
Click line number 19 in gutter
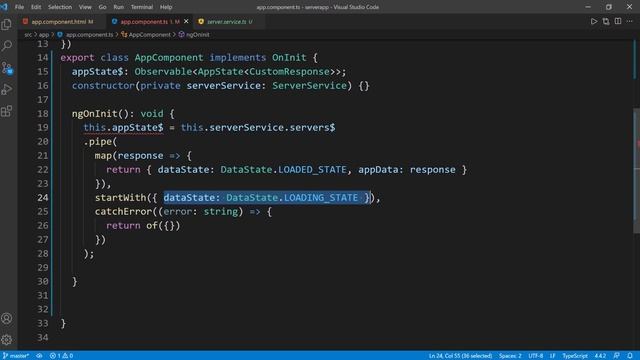[x=42, y=127]
